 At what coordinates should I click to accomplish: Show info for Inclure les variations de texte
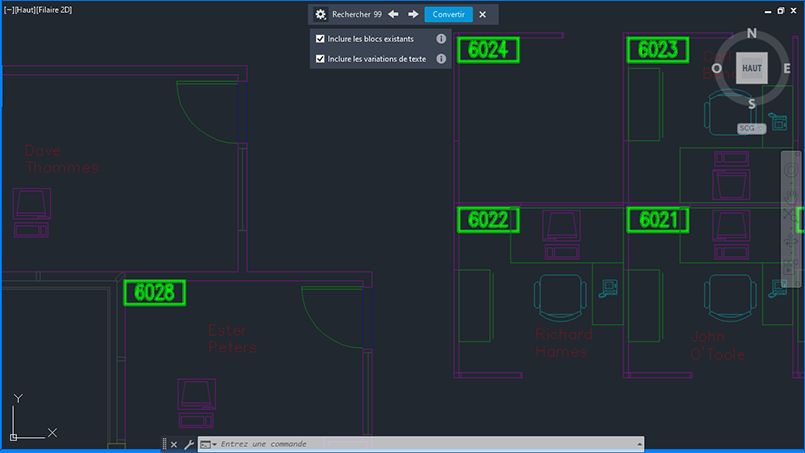tap(441, 59)
